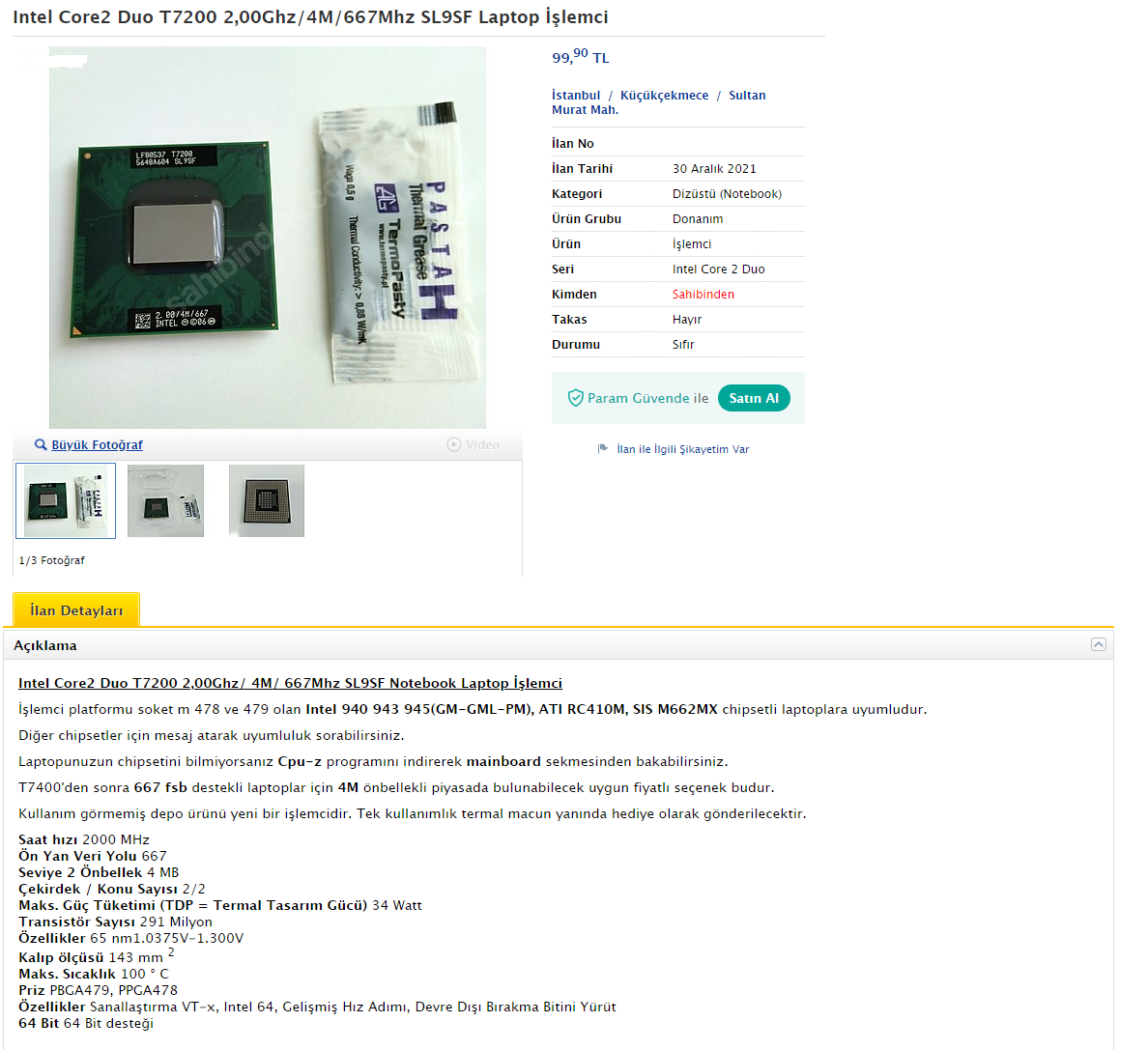Screen dimensions: 1148x1050
Task: Open the İlan Detayları tab
Action: (x=76, y=610)
